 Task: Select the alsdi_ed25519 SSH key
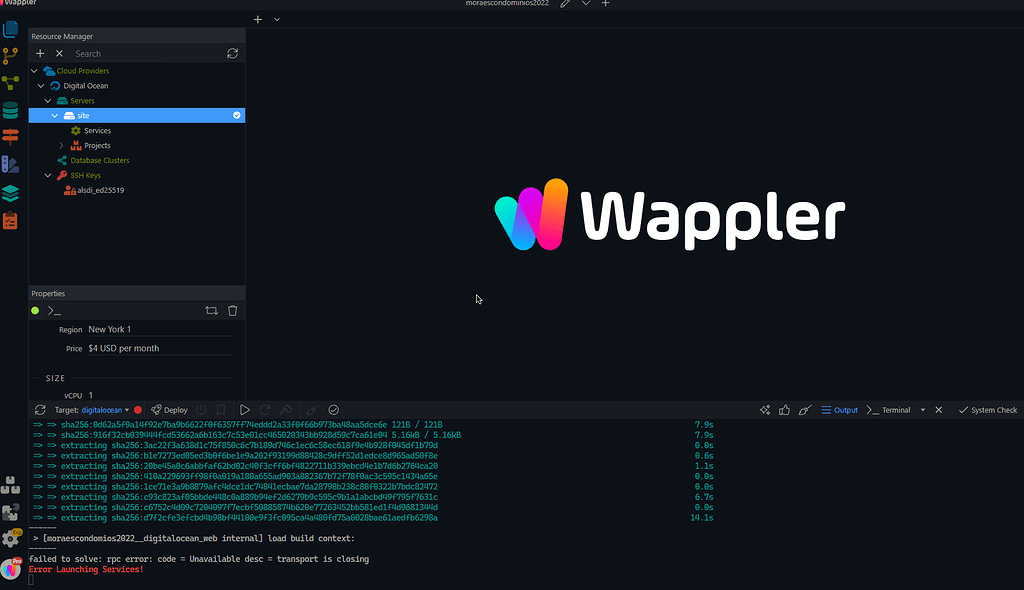101,190
